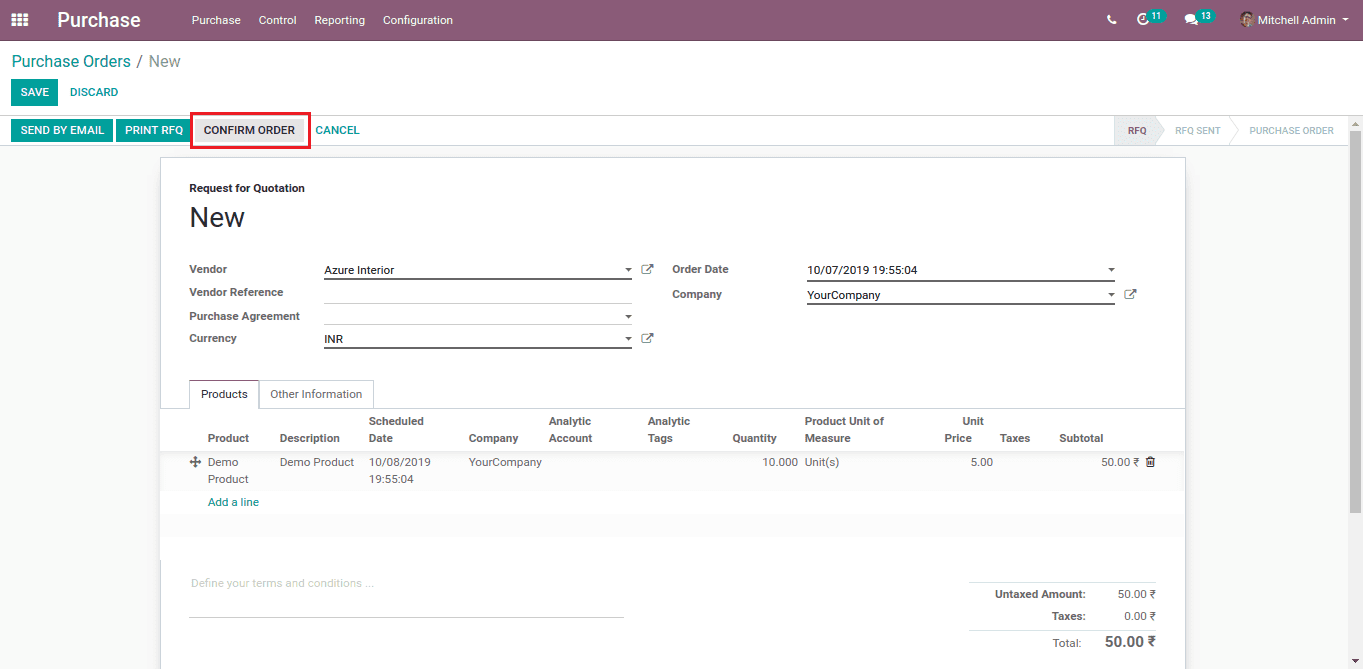Screen dimensions: 1363x669
Task: Open activities clock icon with 11 badge
Action: (1143, 20)
